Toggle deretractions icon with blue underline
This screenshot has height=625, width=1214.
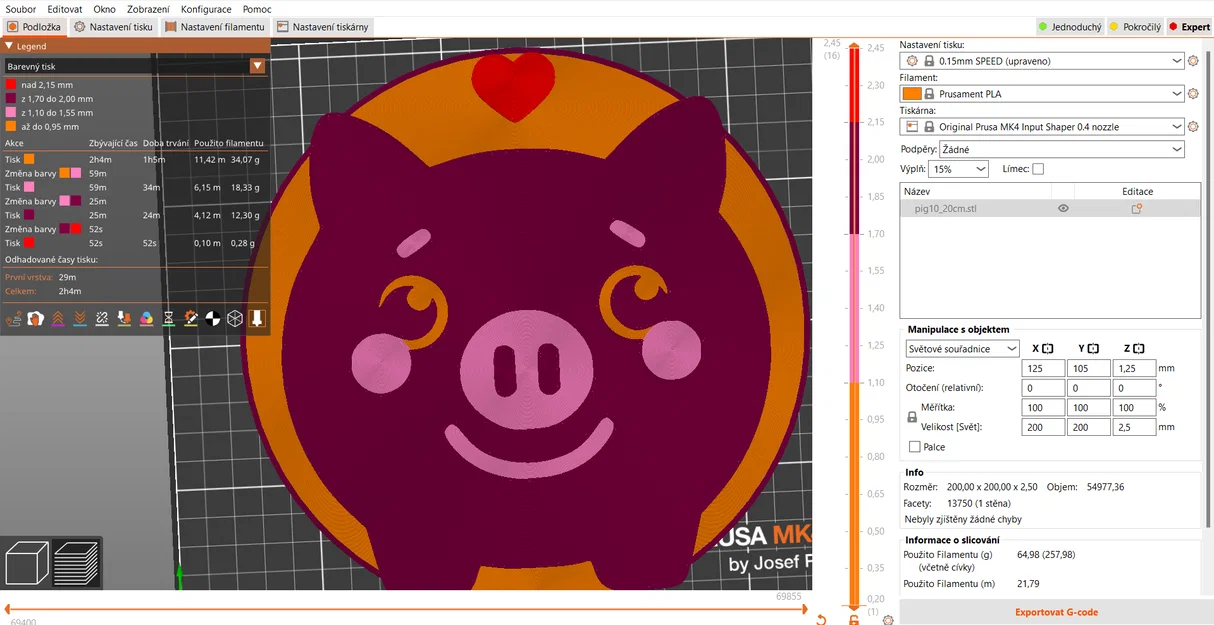click(80, 319)
